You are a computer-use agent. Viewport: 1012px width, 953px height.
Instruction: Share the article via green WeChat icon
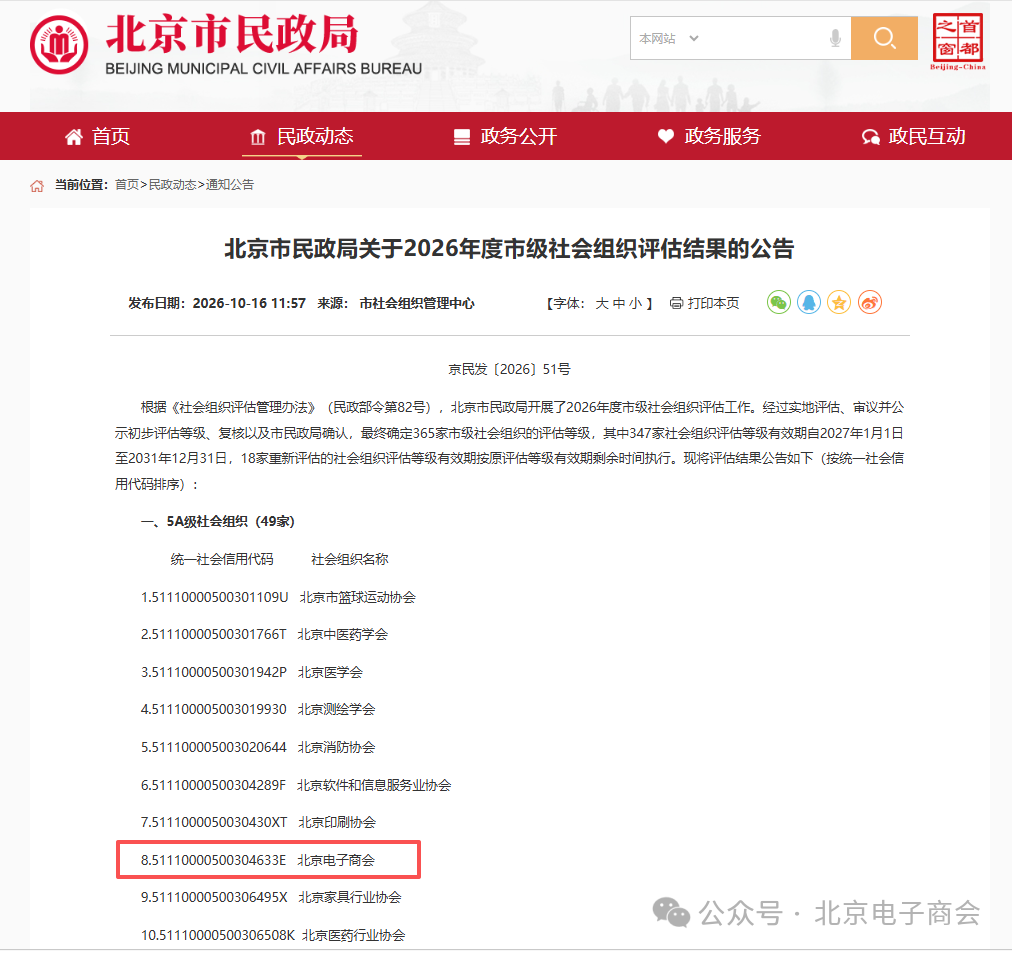779,302
